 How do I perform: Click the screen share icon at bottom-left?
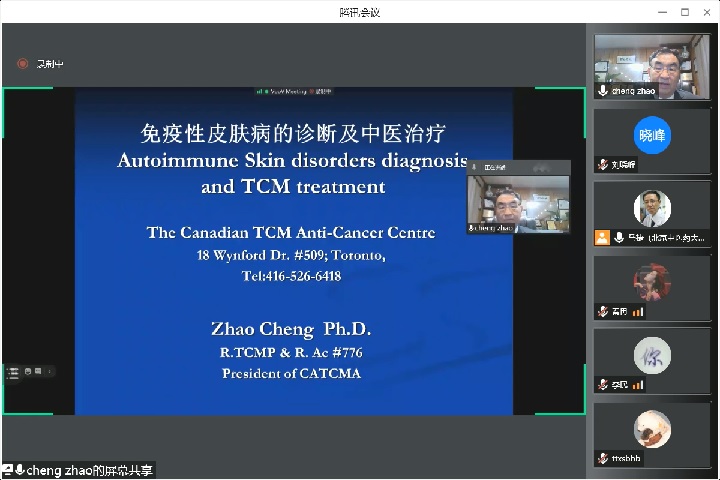(7, 470)
